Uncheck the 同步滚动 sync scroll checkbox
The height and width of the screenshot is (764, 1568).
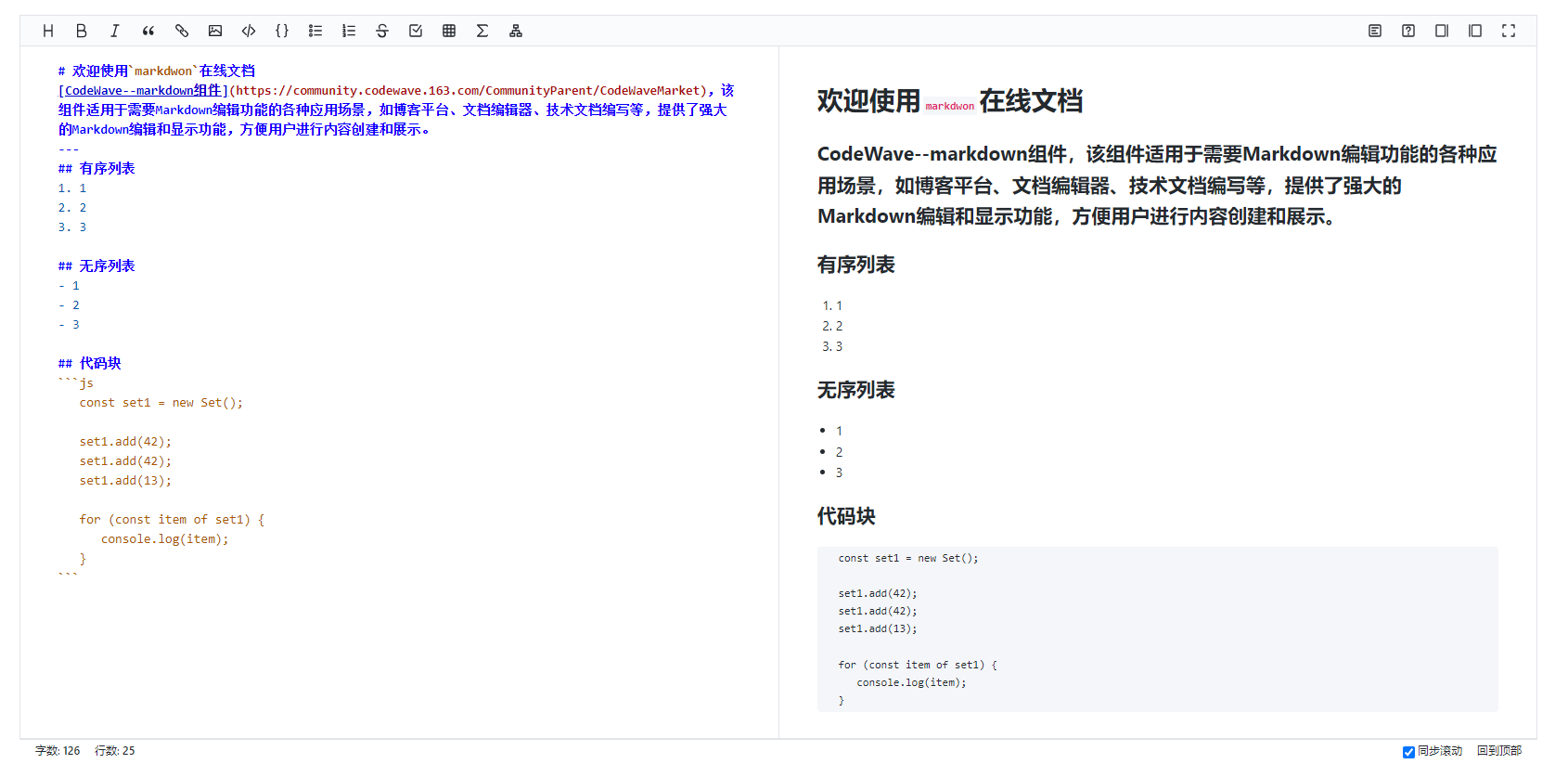1408,752
